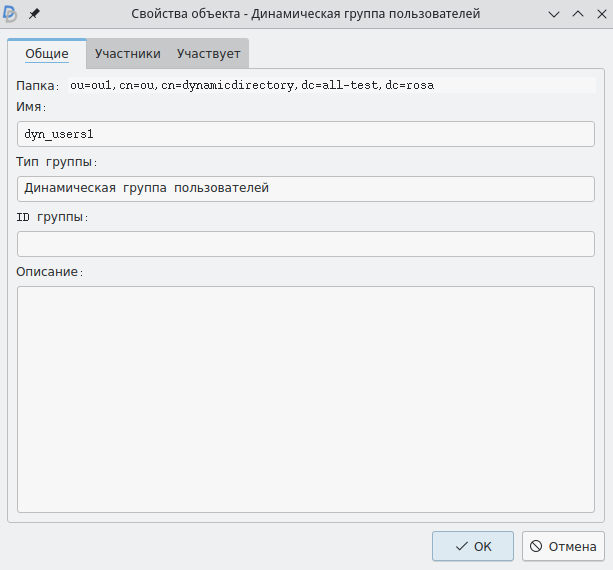This screenshot has width=613, height=570.
Task: Select the empty ID группы input
Action: (x=306, y=243)
